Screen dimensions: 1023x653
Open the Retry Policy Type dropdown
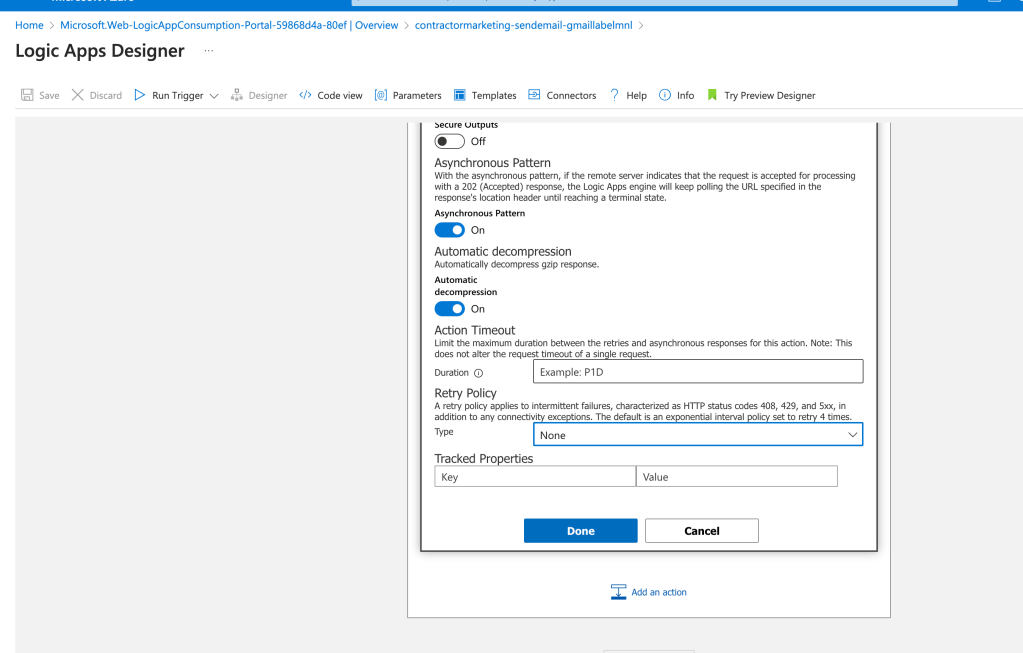[x=698, y=435]
